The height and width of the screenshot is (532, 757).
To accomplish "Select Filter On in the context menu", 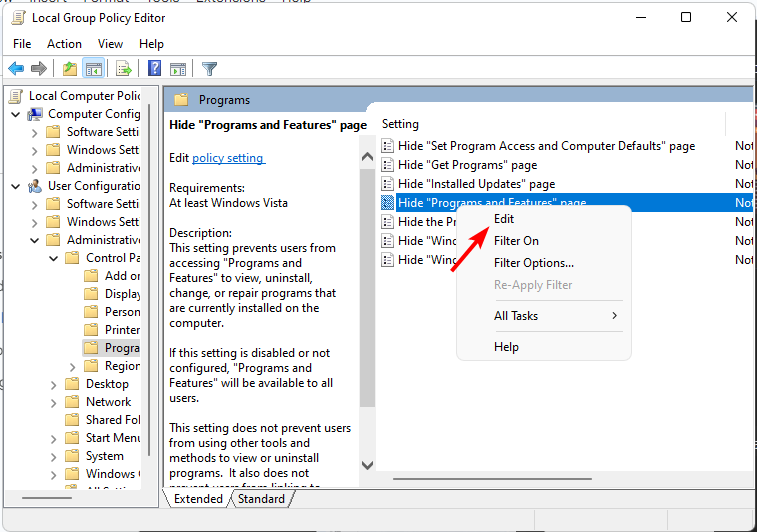I will [x=544, y=241].
